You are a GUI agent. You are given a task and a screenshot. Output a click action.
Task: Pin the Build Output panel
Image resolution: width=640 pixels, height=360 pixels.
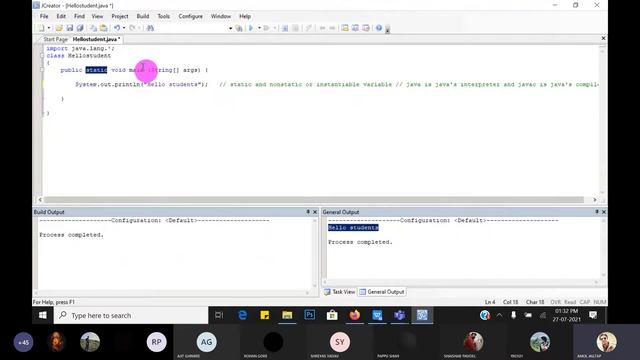[x=308, y=212]
